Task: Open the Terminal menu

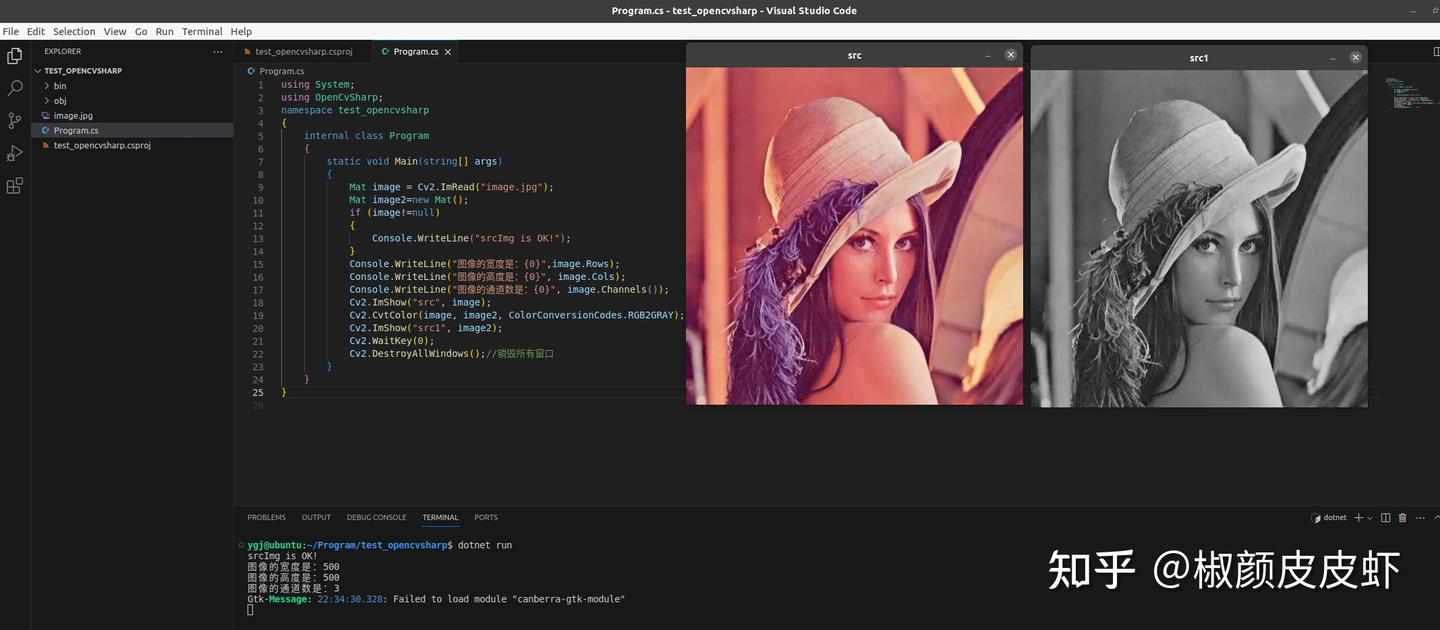Action: click(201, 31)
